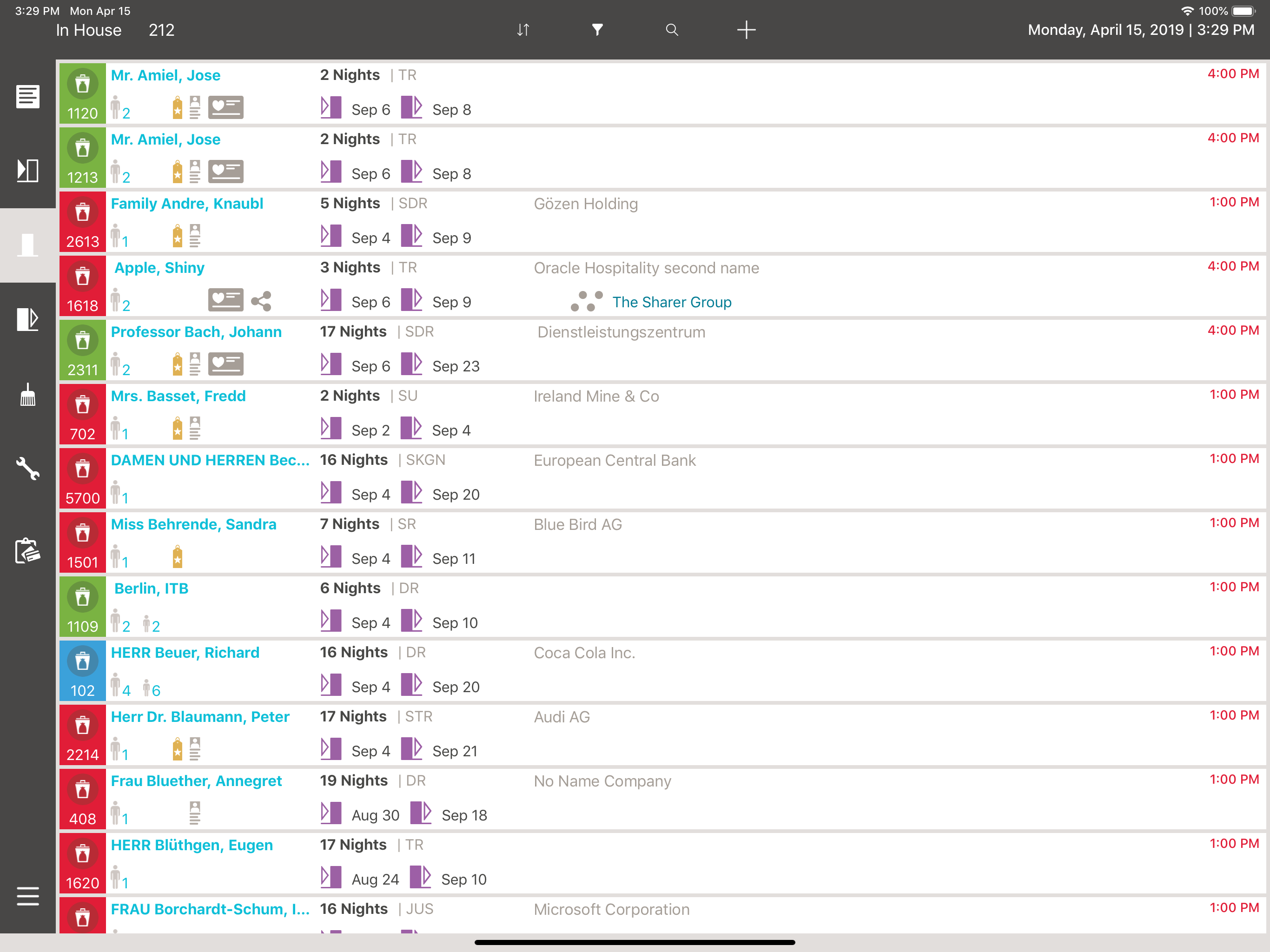The width and height of the screenshot is (1270, 952).
Task: Tap the red room 1618 status tile
Action: [x=83, y=286]
